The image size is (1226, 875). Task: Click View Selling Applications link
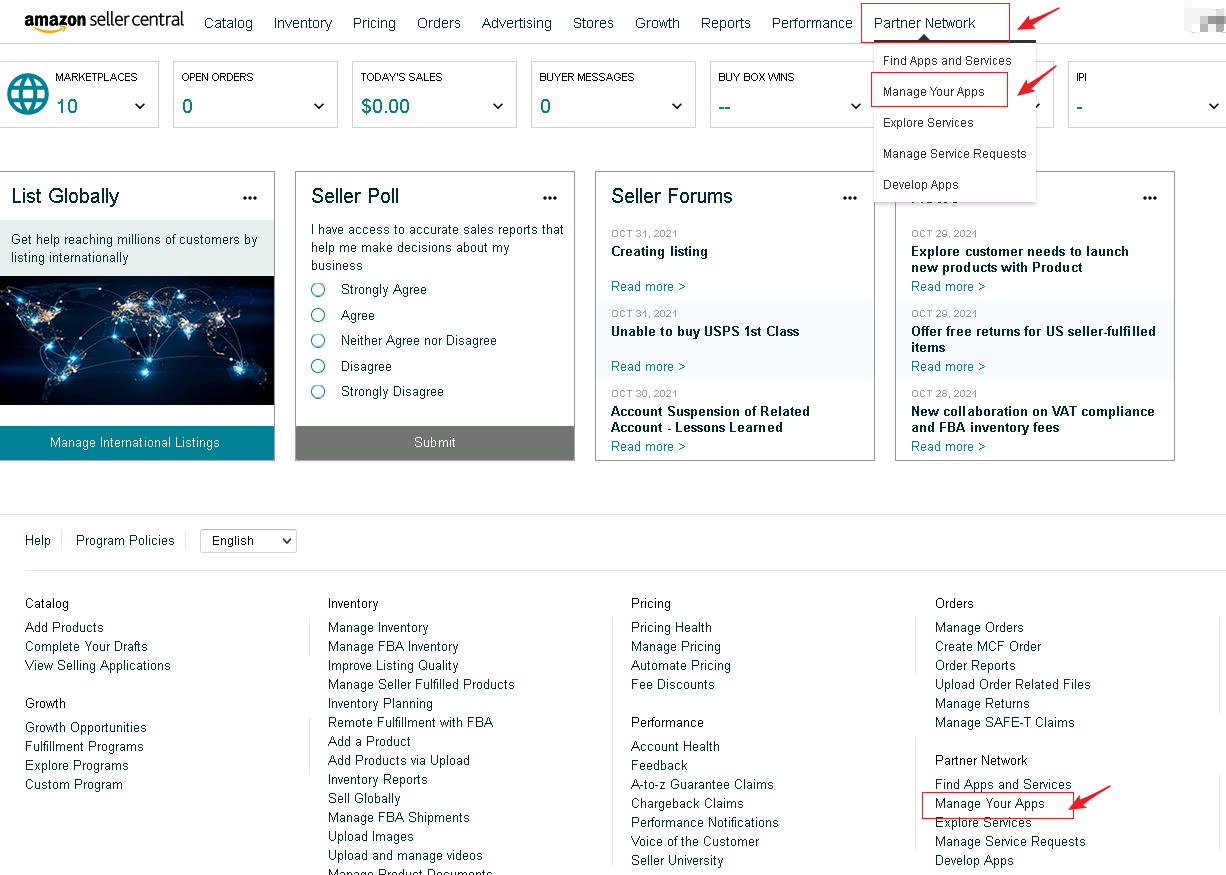tap(98, 665)
